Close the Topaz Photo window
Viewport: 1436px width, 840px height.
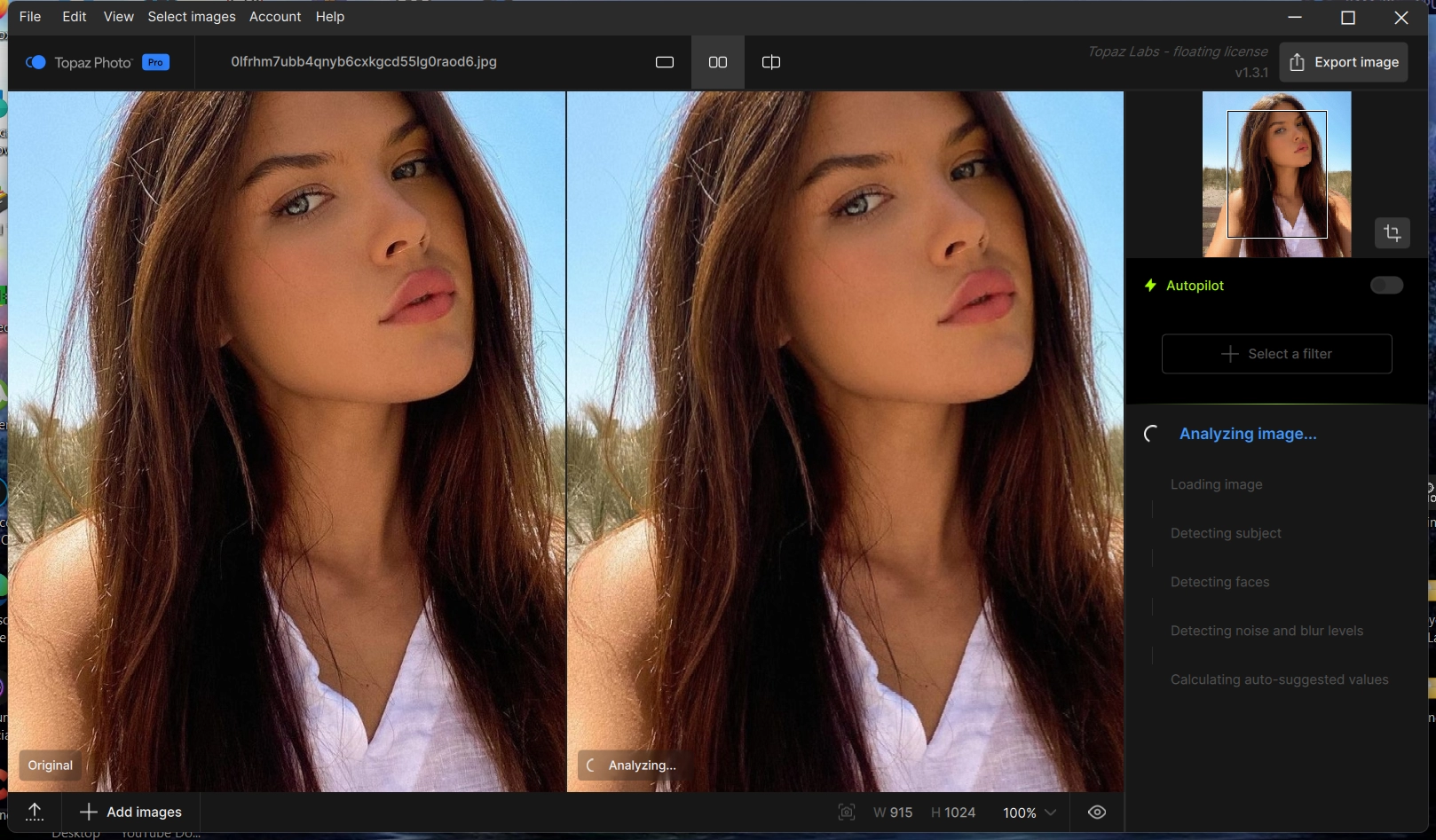point(1401,18)
